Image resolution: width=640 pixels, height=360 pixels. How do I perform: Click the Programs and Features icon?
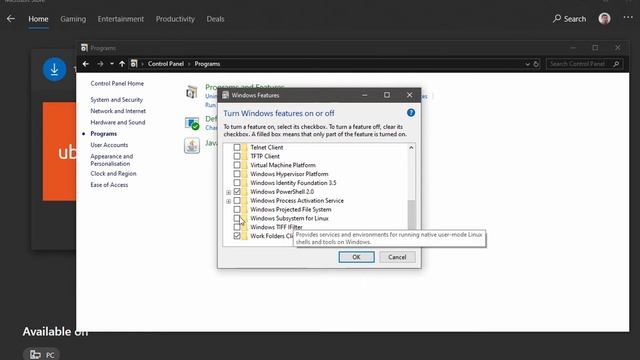(192, 92)
